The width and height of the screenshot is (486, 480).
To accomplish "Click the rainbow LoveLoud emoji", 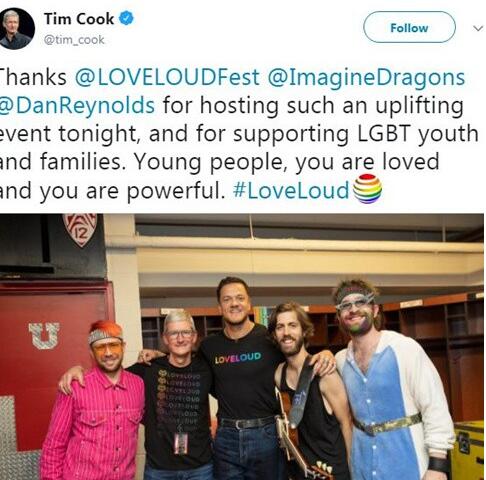I will (x=367, y=189).
